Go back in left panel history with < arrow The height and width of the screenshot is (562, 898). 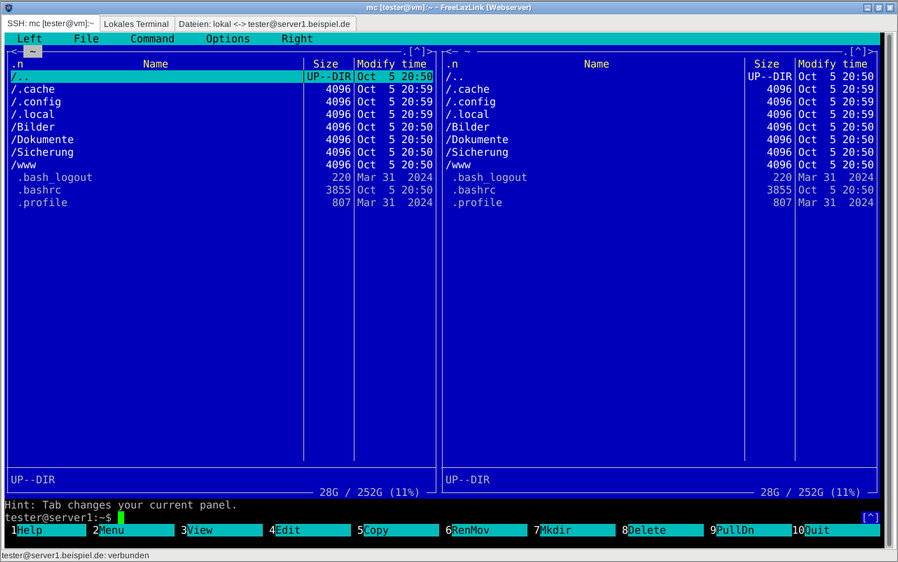point(13,52)
